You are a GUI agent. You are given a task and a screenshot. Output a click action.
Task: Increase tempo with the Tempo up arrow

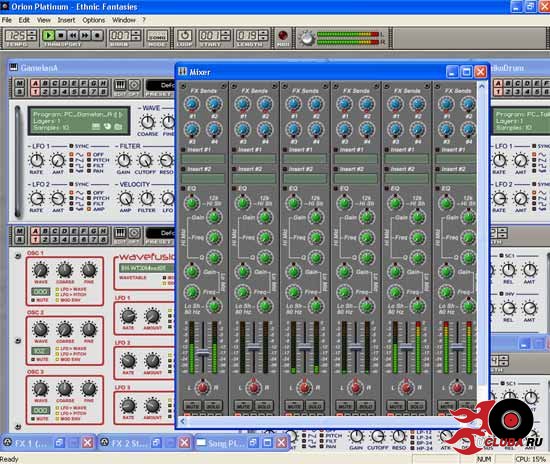32,33
